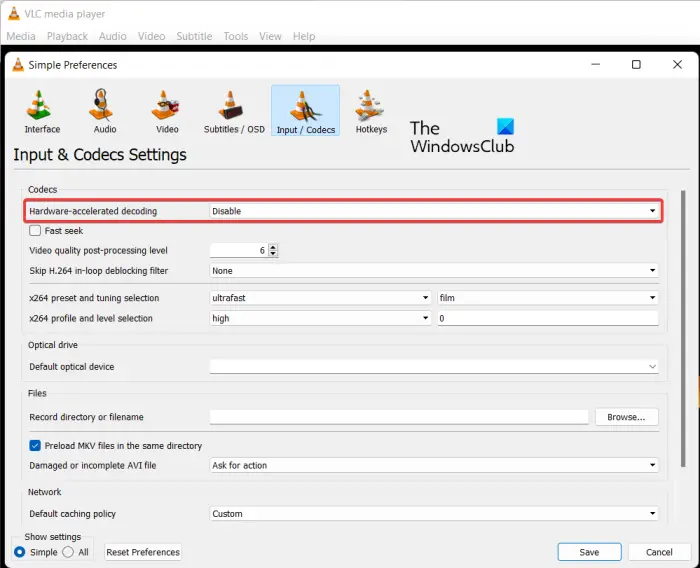700x568 pixels.
Task: Open the Subtitles / OSD preferences category
Action: 234,112
